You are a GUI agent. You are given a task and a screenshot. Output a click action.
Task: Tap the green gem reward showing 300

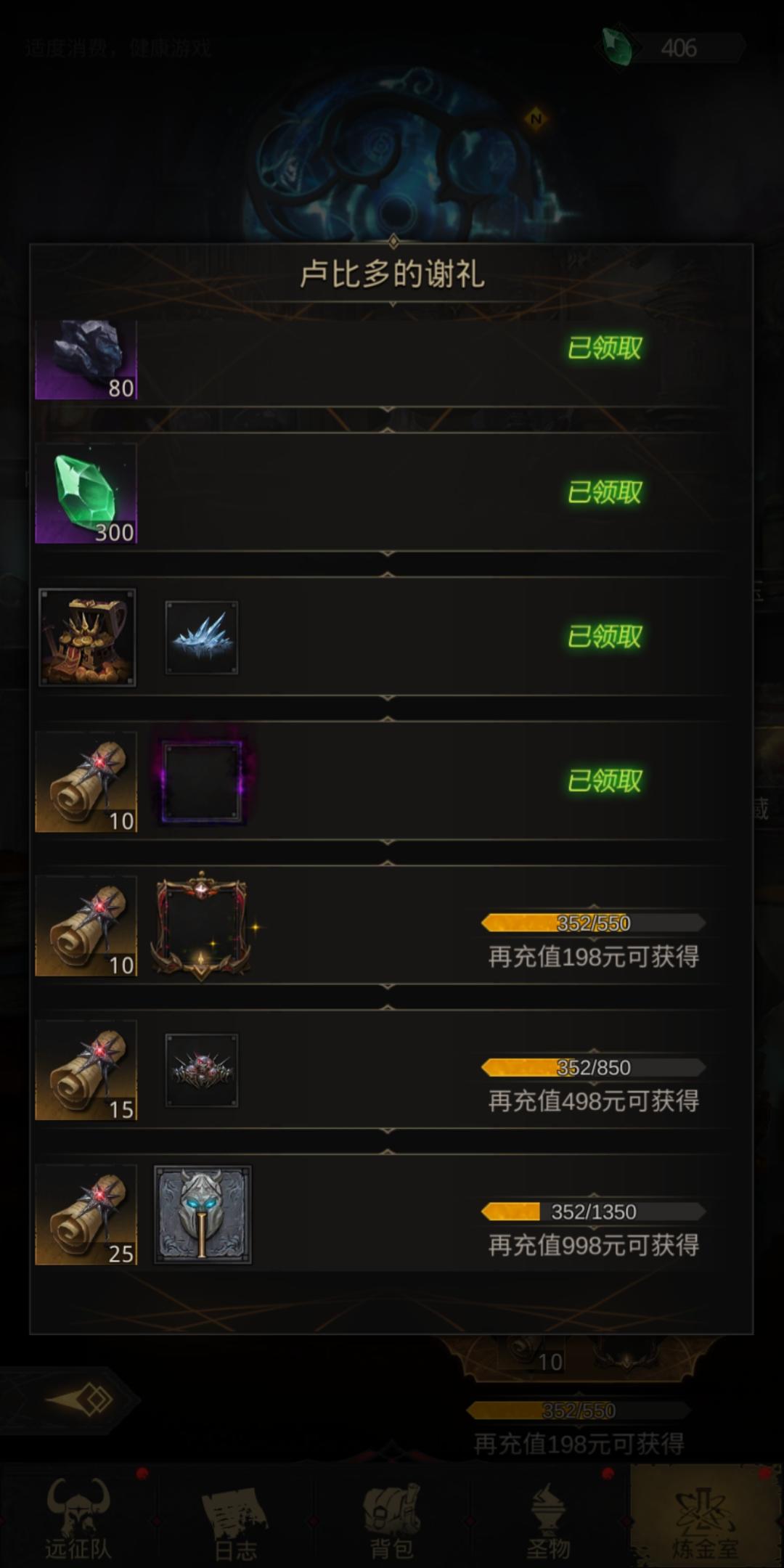[86, 494]
